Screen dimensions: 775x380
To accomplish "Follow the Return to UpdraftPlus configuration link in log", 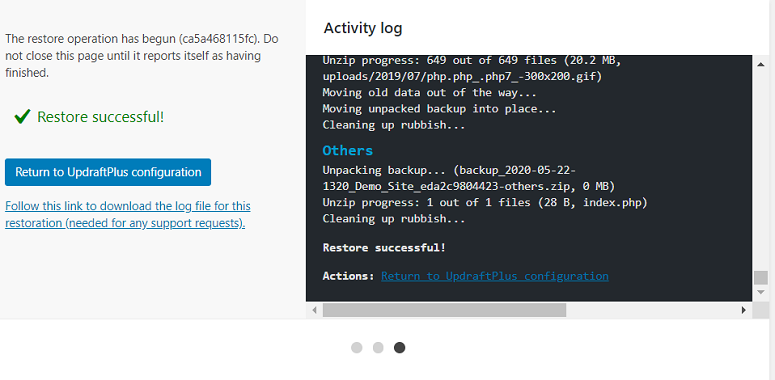I will click(494, 276).
